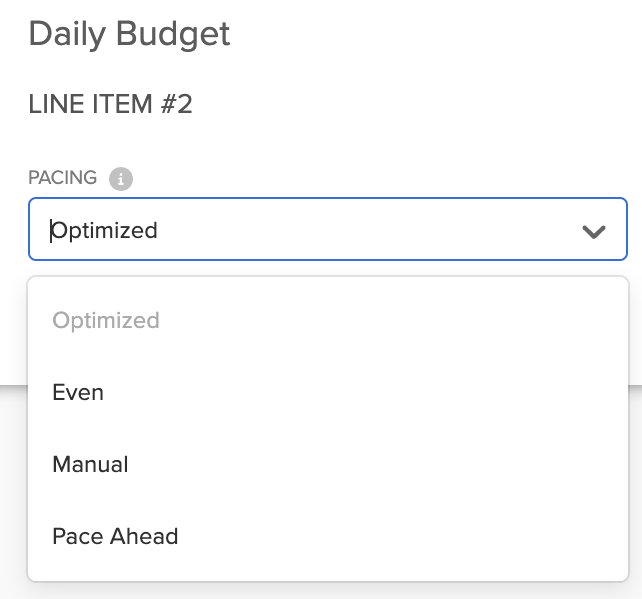This screenshot has height=599, width=642.
Task: Choose Manual from the pacing list
Action: point(90,464)
